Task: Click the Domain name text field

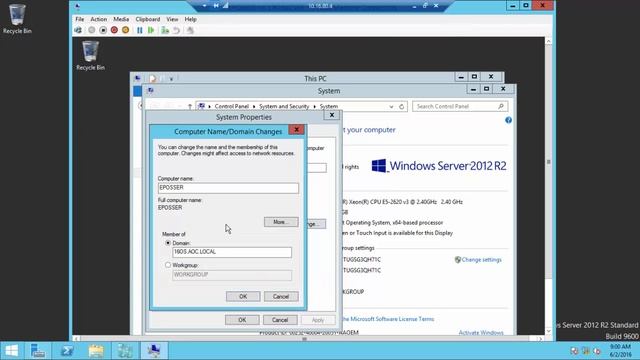Action: tap(232, 252)
